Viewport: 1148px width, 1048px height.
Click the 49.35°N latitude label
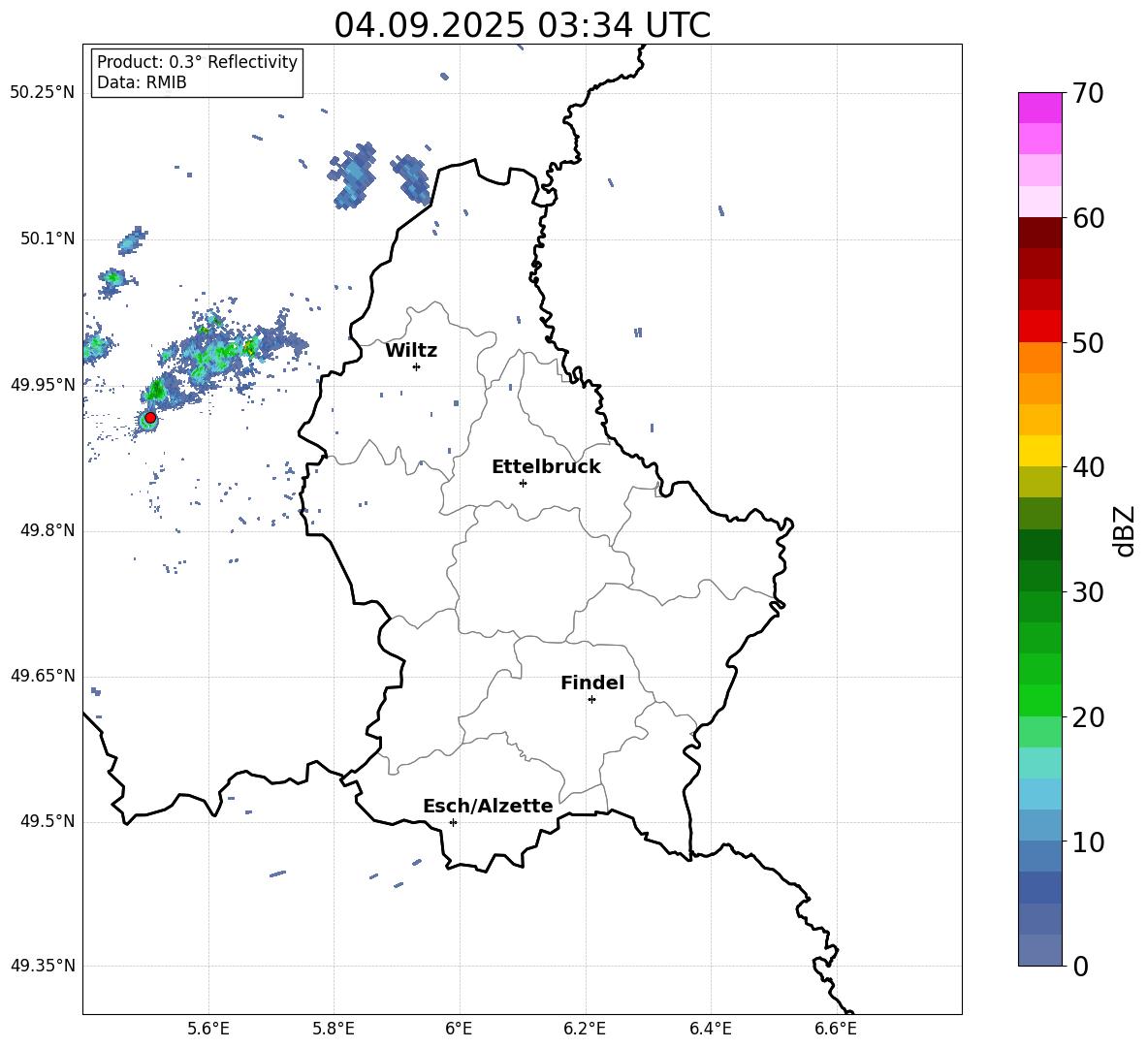[43, 966]
